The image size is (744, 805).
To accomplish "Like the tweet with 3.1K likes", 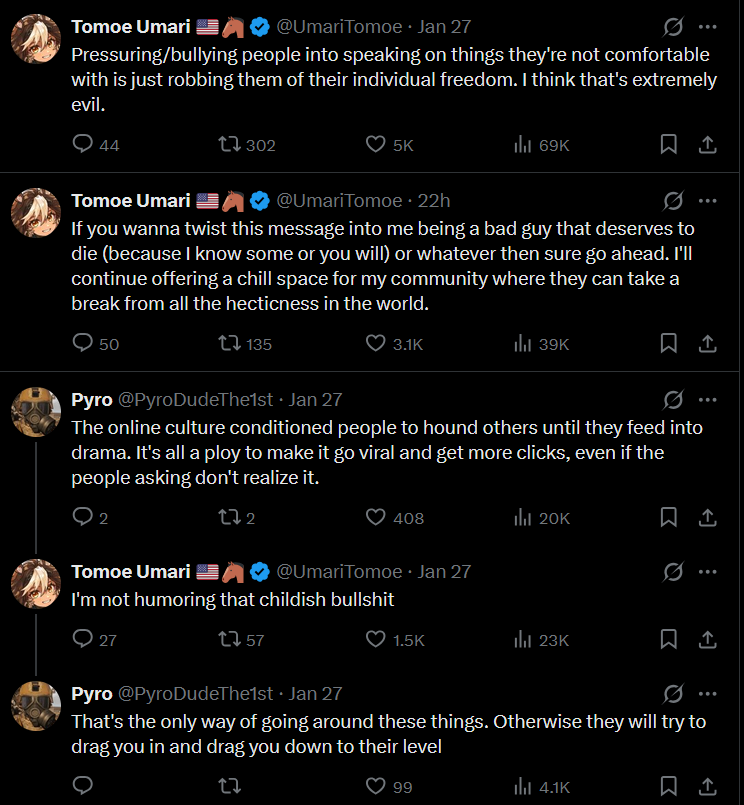I will click(376, 343).
